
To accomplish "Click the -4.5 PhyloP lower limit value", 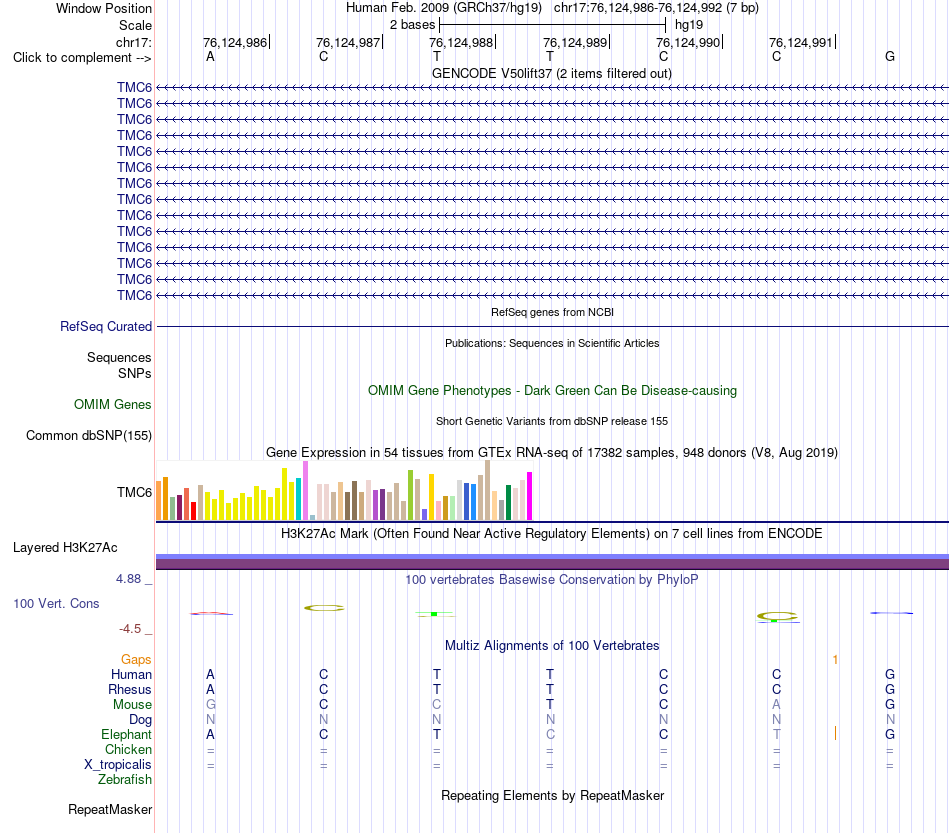I will pyautogui.click(x=130, y=629).
